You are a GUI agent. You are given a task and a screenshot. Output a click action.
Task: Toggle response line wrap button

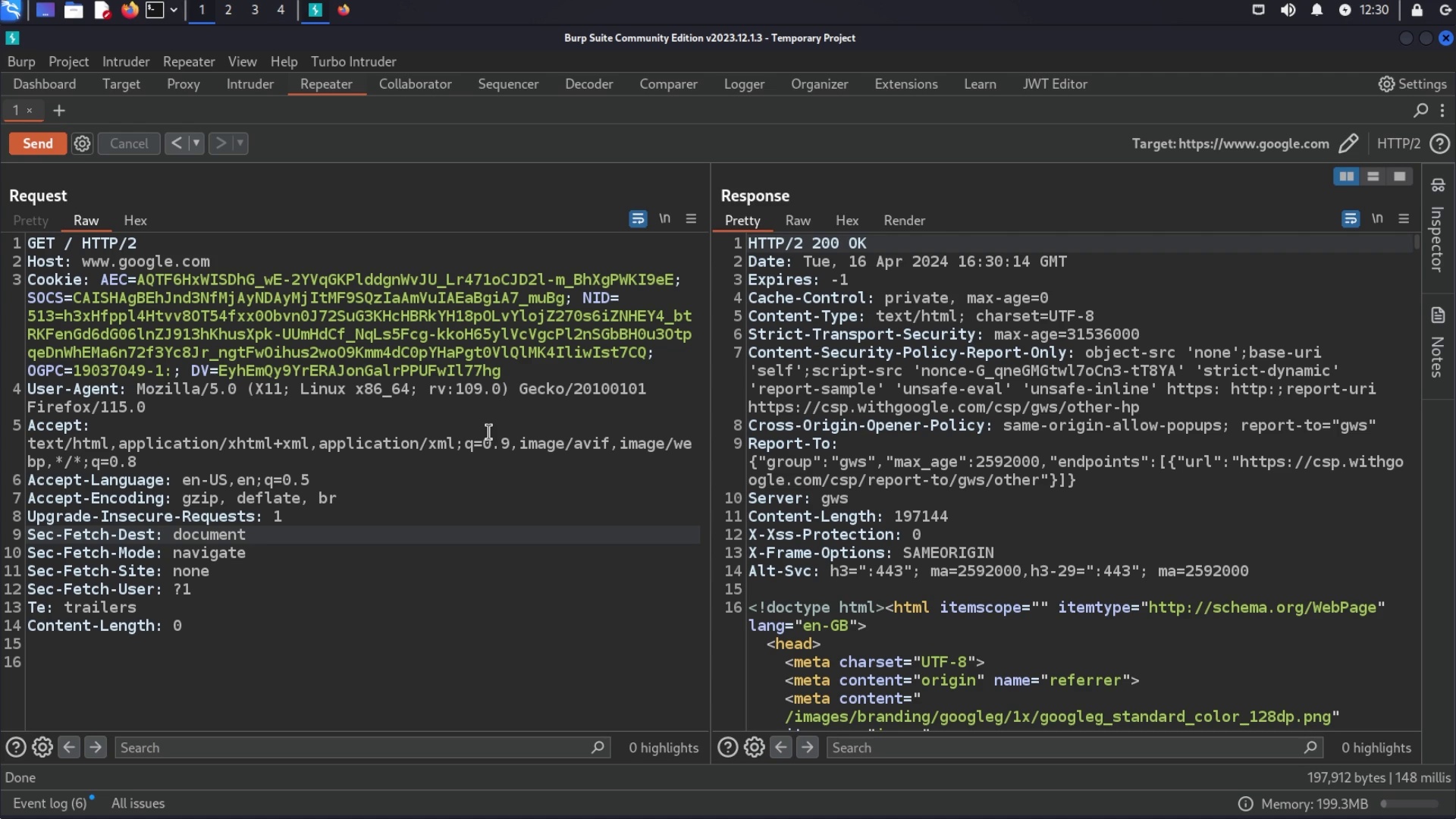(1351, 219)
